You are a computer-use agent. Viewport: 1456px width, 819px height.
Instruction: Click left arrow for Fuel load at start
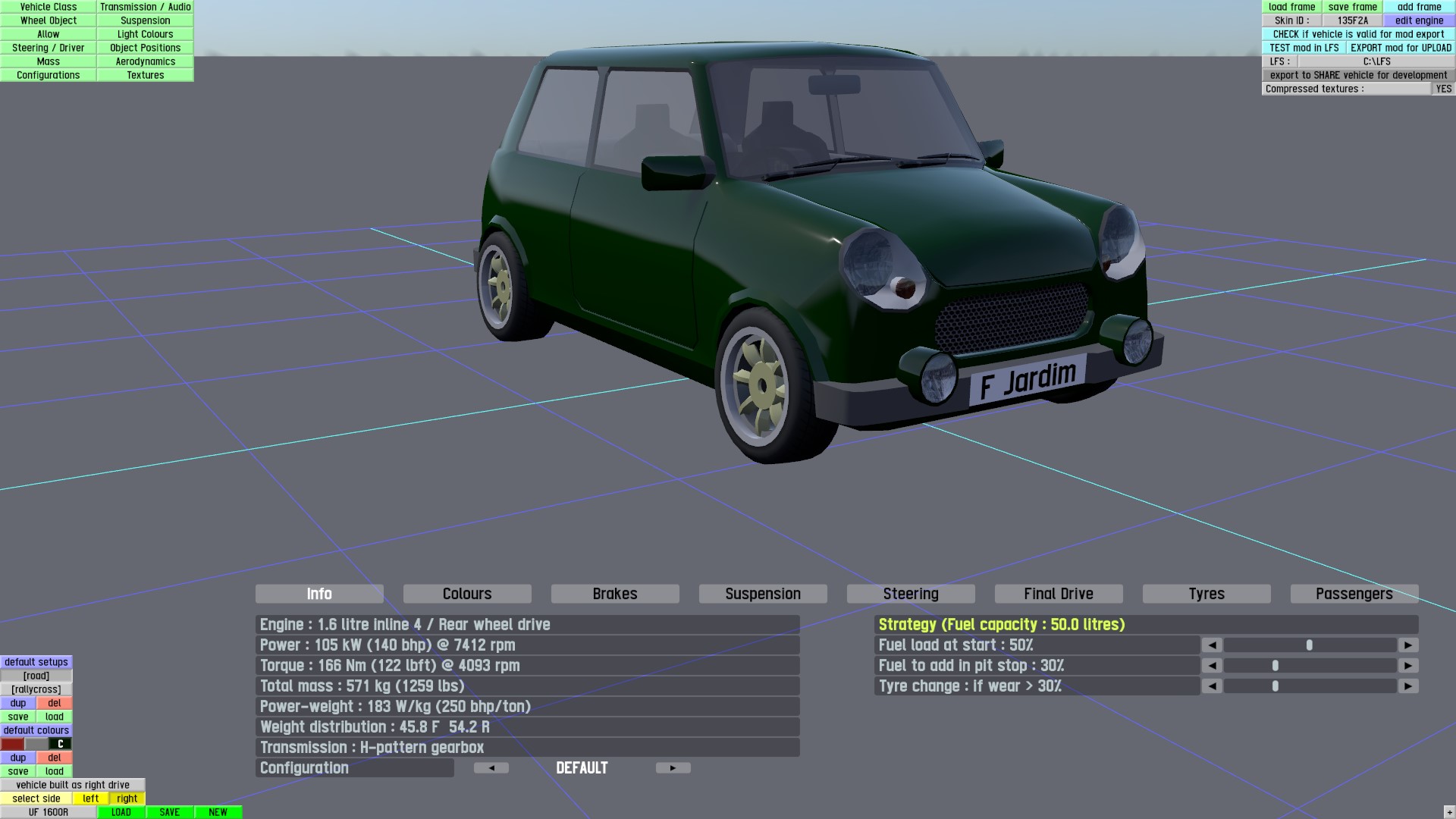coord(1212,645)
